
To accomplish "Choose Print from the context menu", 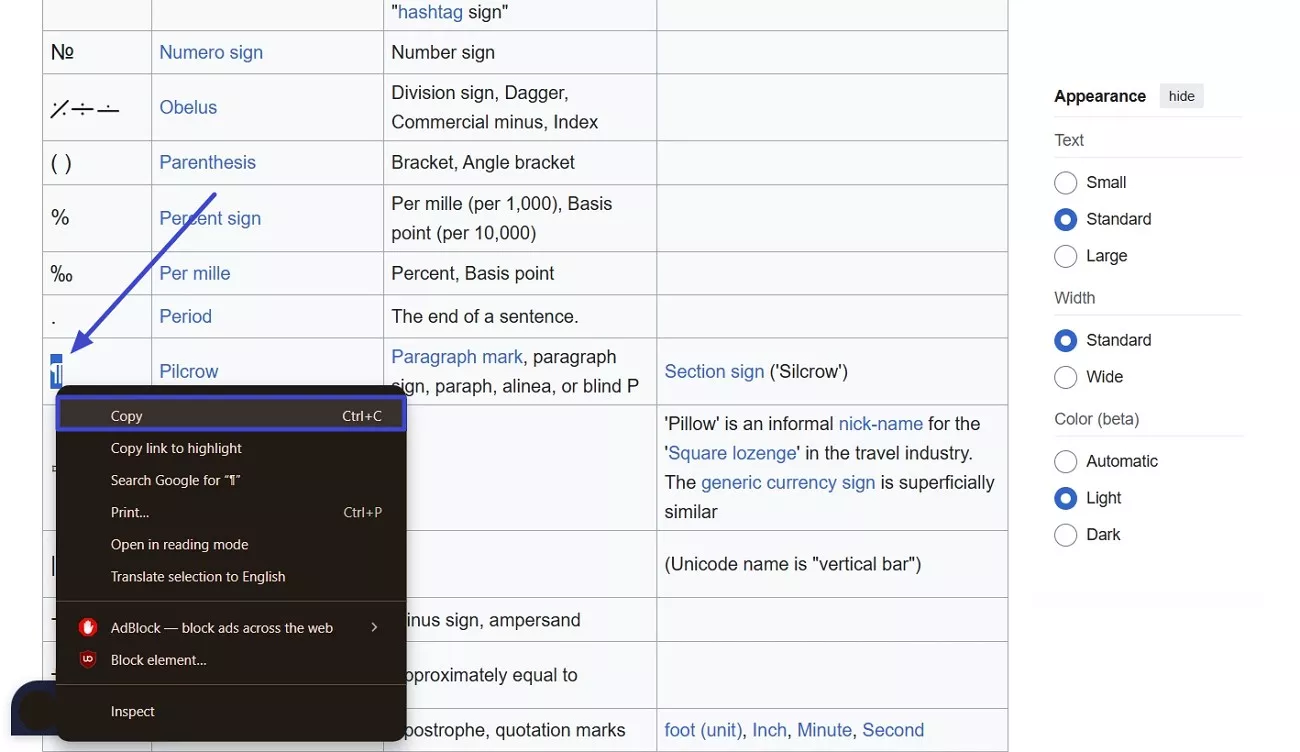I will coord(129,512).
